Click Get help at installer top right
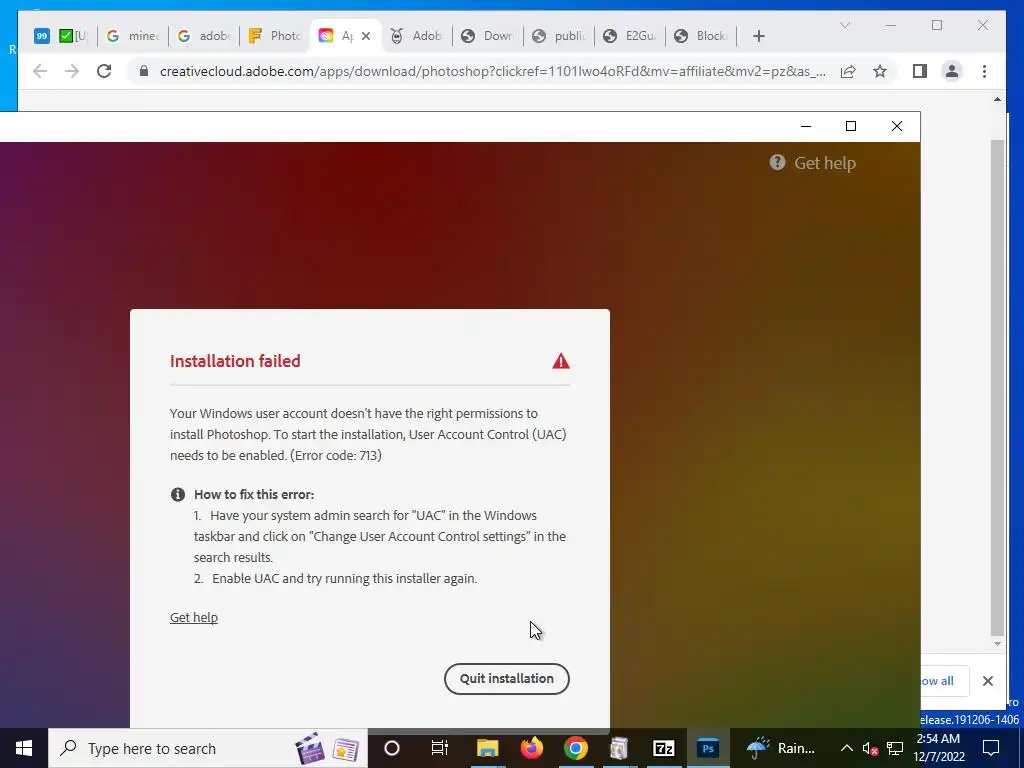This screenshot has width=1024, height=768. tap(824, 163)
